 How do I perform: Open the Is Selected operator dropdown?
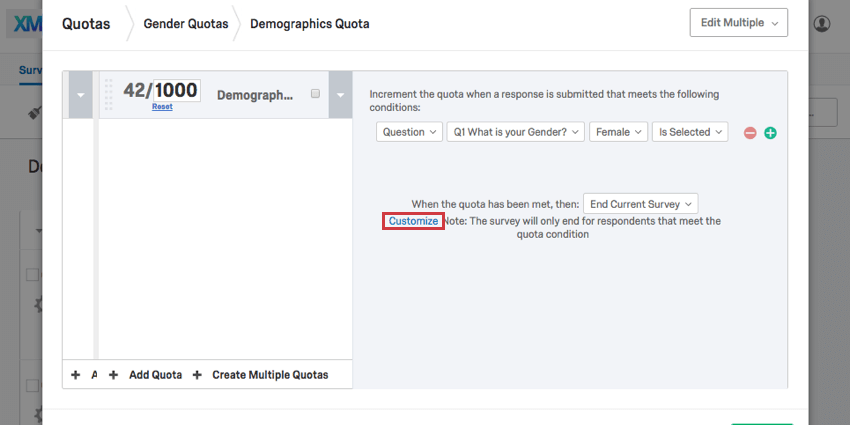pyautogui.click(x=689, y=132)
